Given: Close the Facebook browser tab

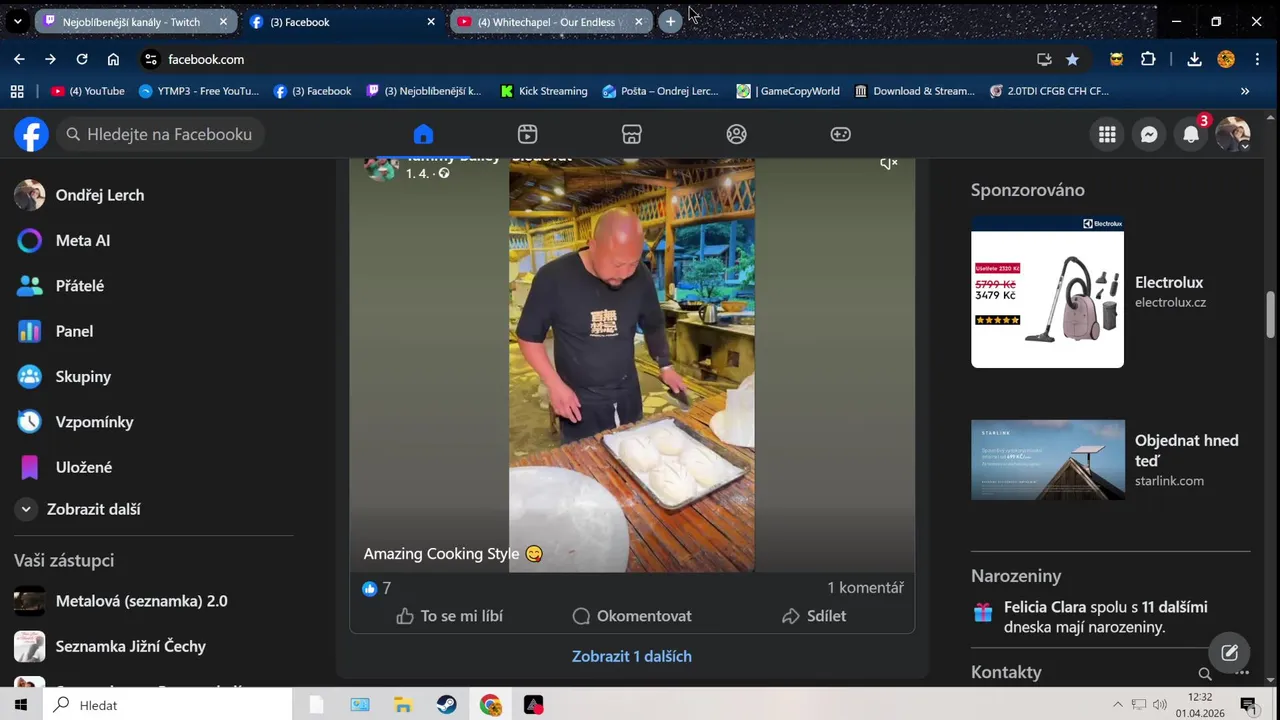Looking at the screenshot, I should pos(431,21).
